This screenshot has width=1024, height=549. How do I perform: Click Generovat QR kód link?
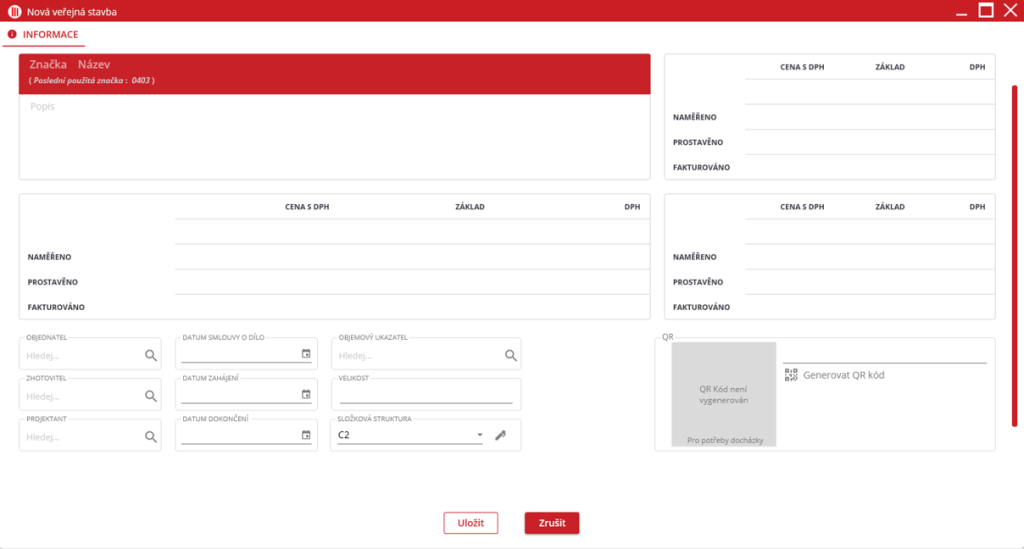point(843,375)
